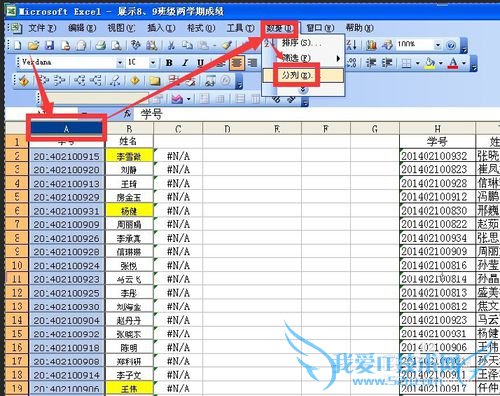Click the New blank workbook icon
500x396 pixels.
tap(18, 45)
